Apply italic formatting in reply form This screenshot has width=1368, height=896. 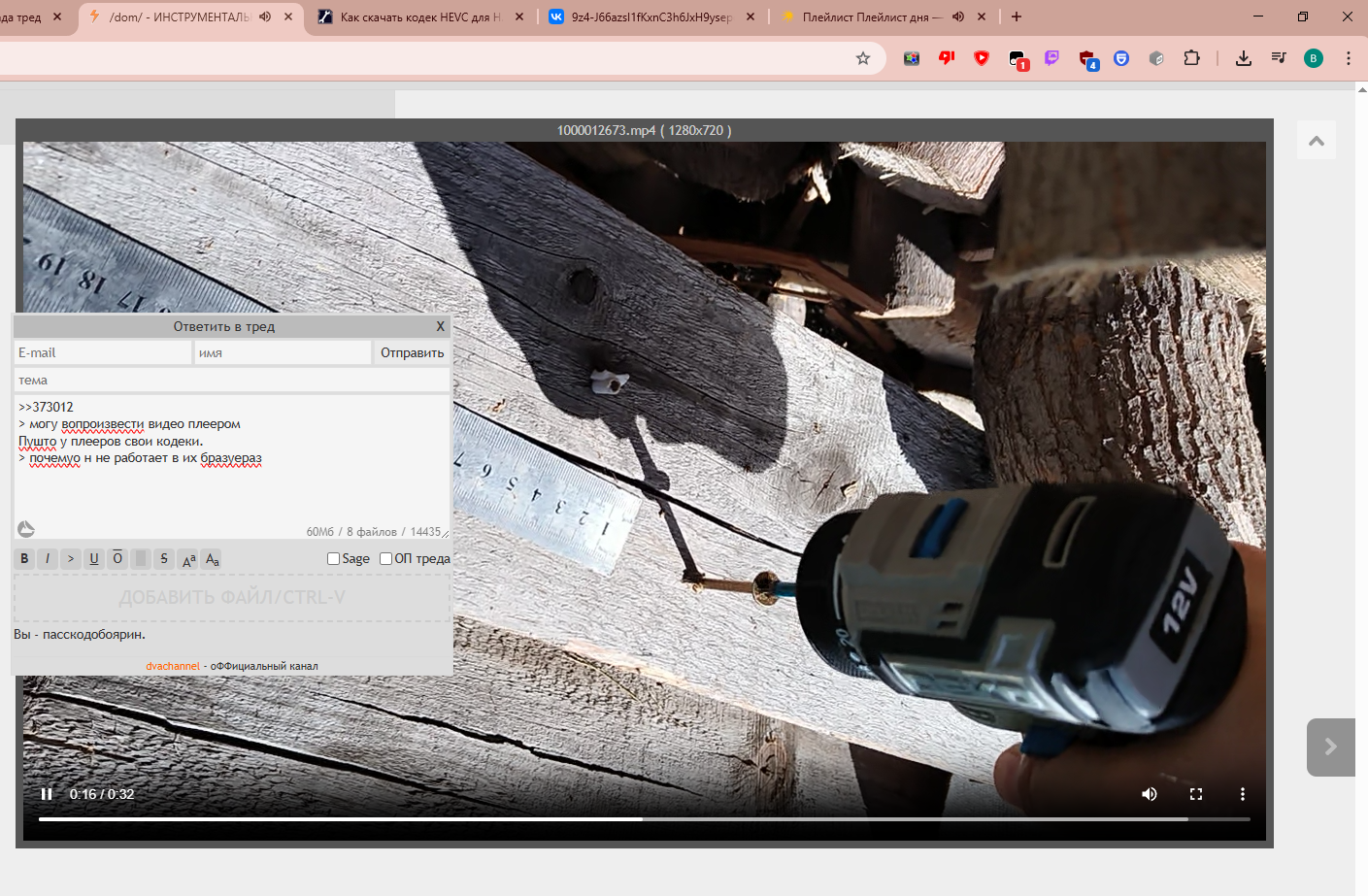pos(48,558)
